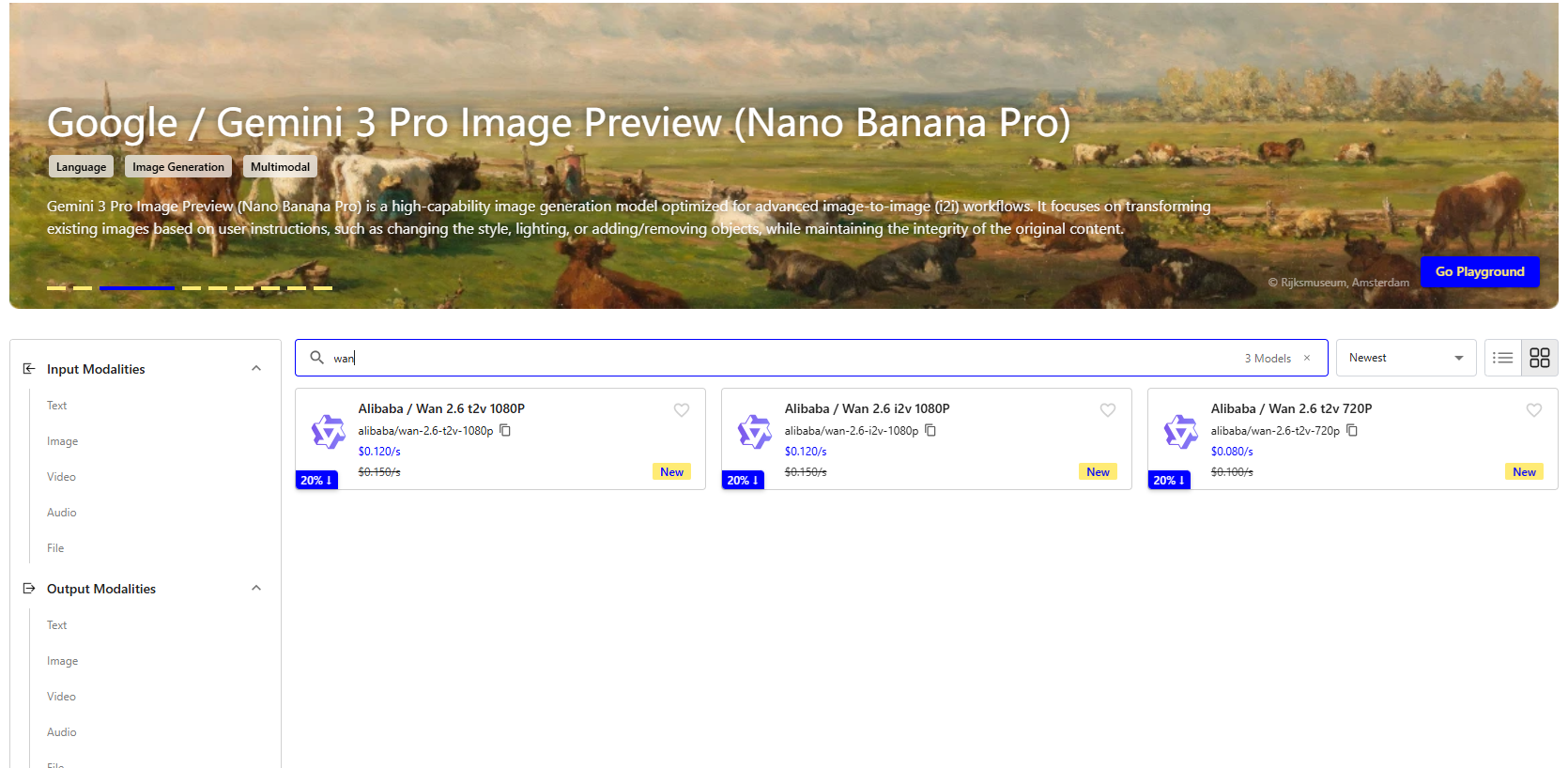Viewport: 1568px width, 768px height.
Task: Copy model ID alibaba/wan-2.6-i2v-1080p
Action: tap(930, 430)
